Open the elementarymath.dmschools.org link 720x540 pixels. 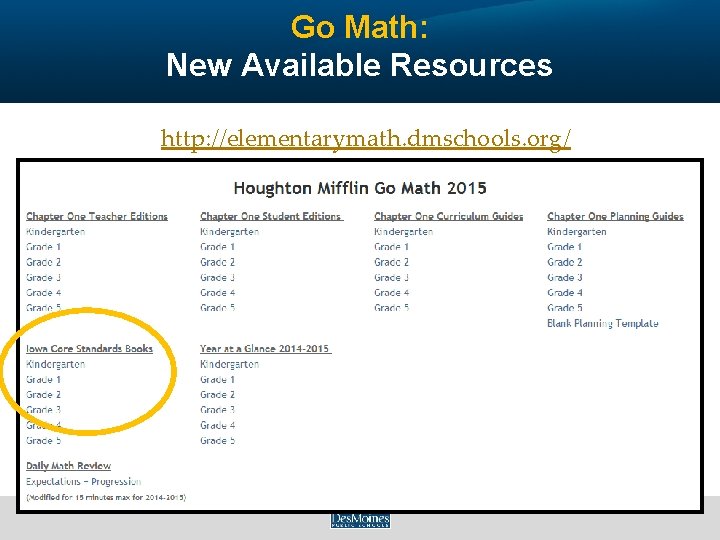(366, 138)
